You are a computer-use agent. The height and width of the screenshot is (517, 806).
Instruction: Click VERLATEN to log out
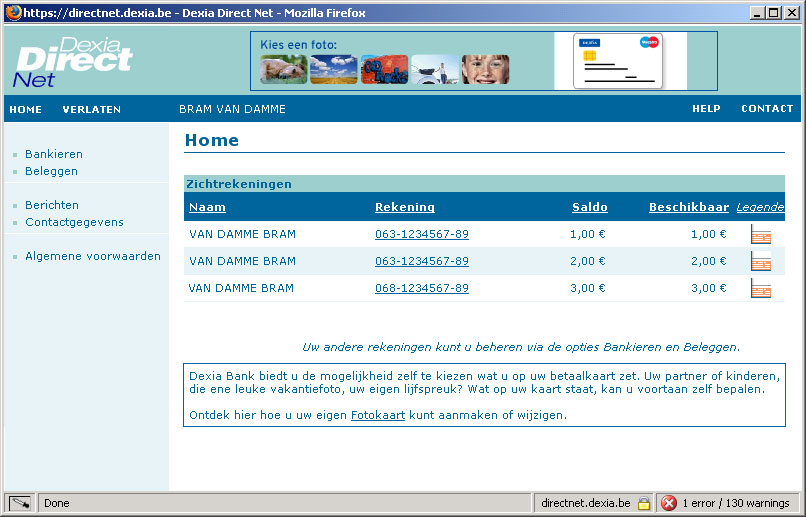(91, 109)
